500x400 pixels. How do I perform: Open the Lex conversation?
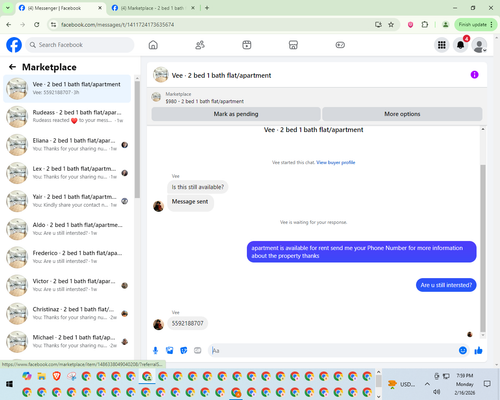point(67,173)
